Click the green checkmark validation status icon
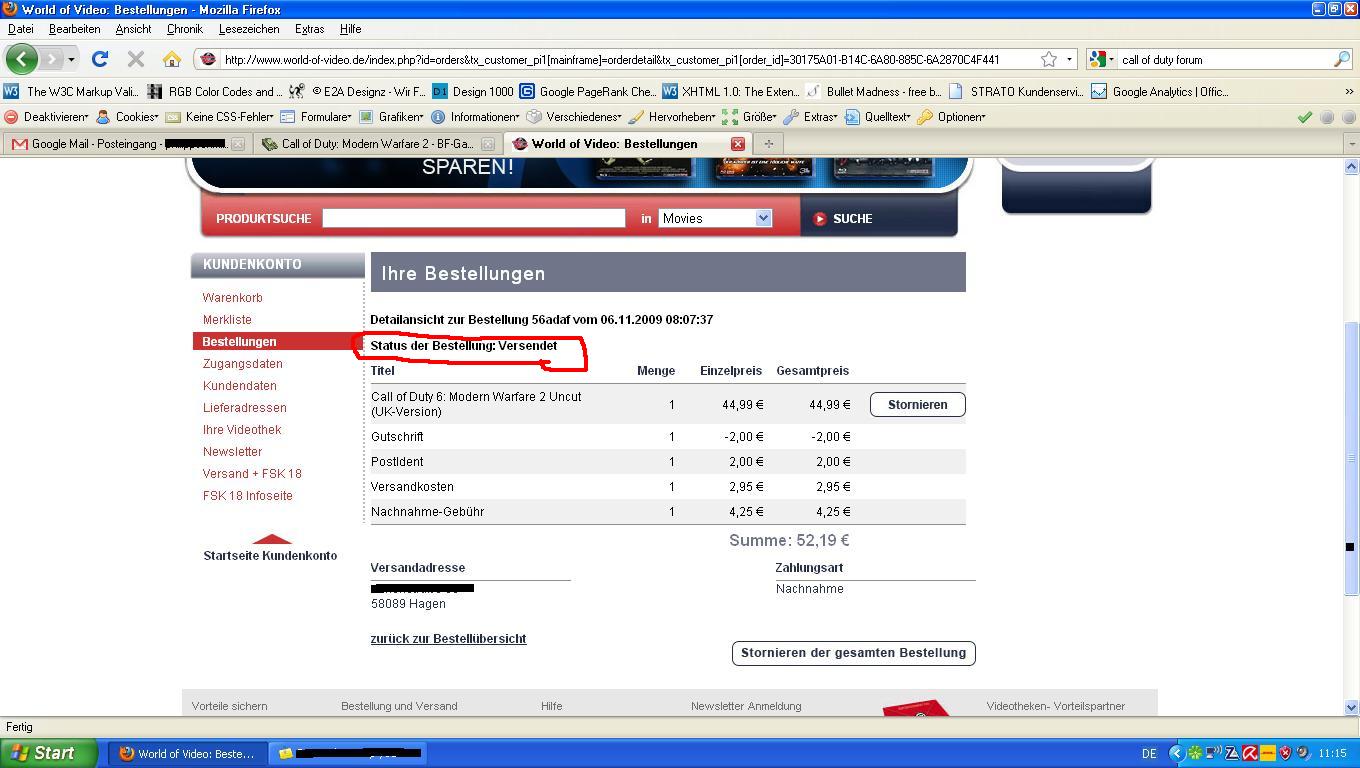Viewport: 1360px width, 768px height. coord(1304,117)
